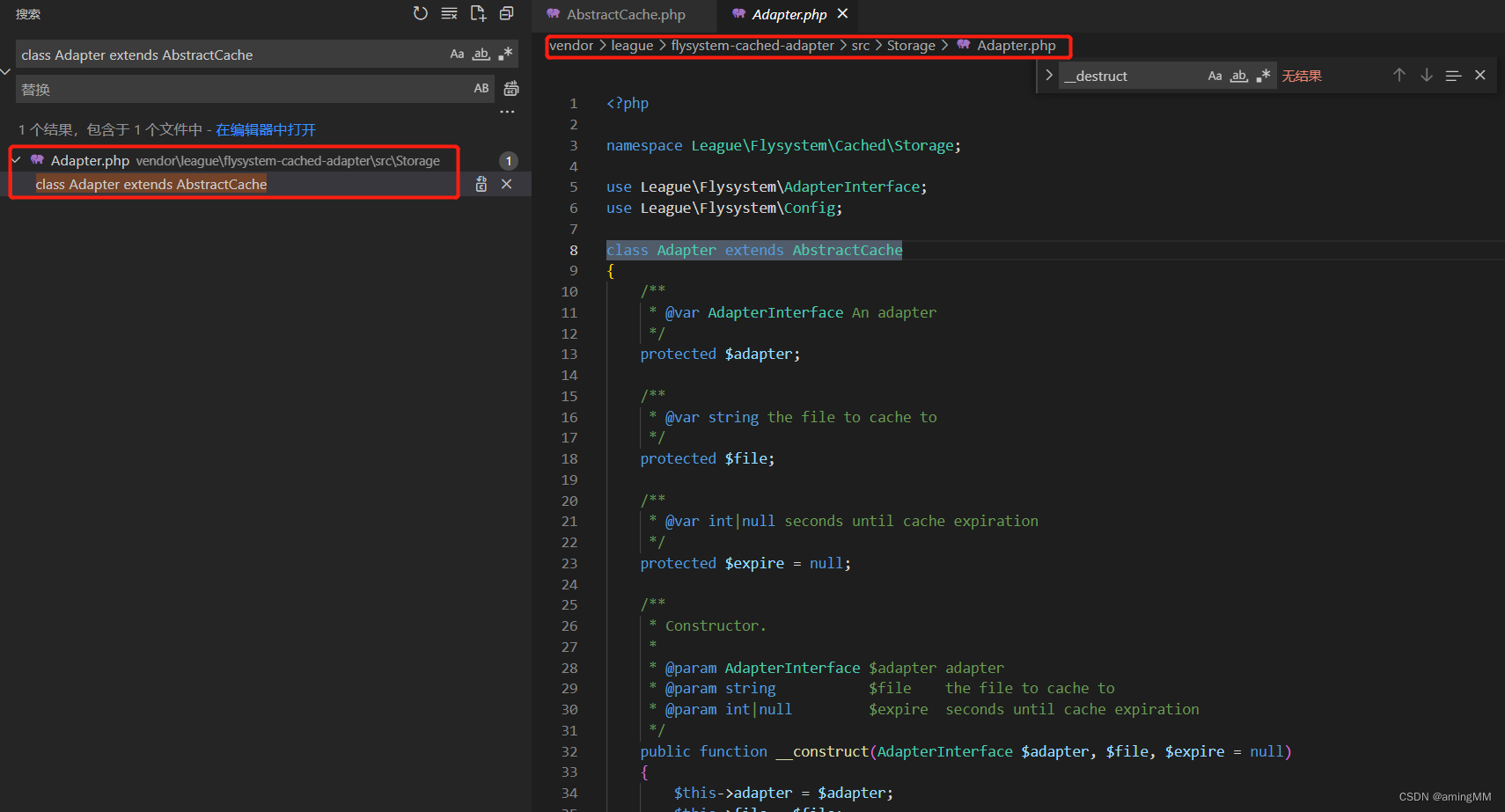1505x812 pixels.
Task: Expand replace in find widget
Action: [x=1048, y=76]
